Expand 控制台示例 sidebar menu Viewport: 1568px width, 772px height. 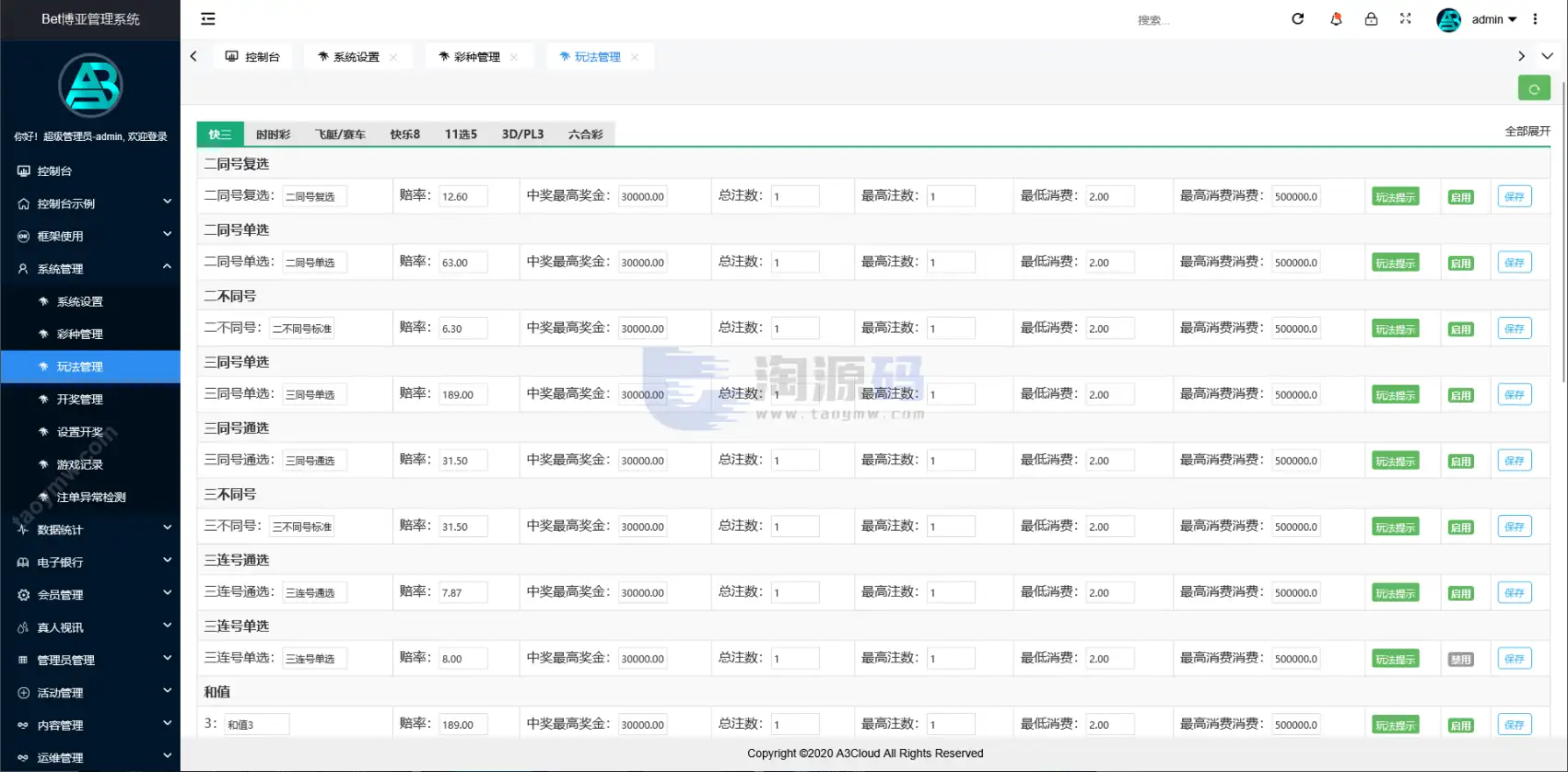tap(167, 202)
